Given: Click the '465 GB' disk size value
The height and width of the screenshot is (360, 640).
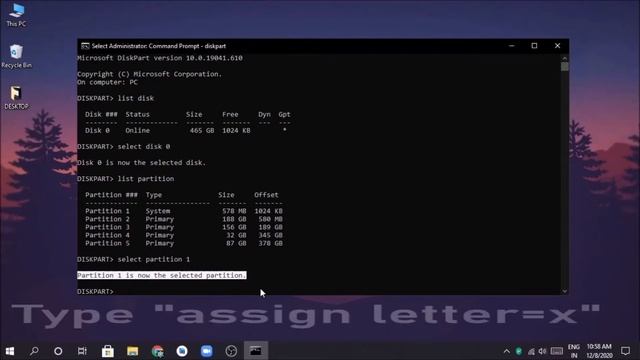Looking at the screenshot, I should 202,131.
